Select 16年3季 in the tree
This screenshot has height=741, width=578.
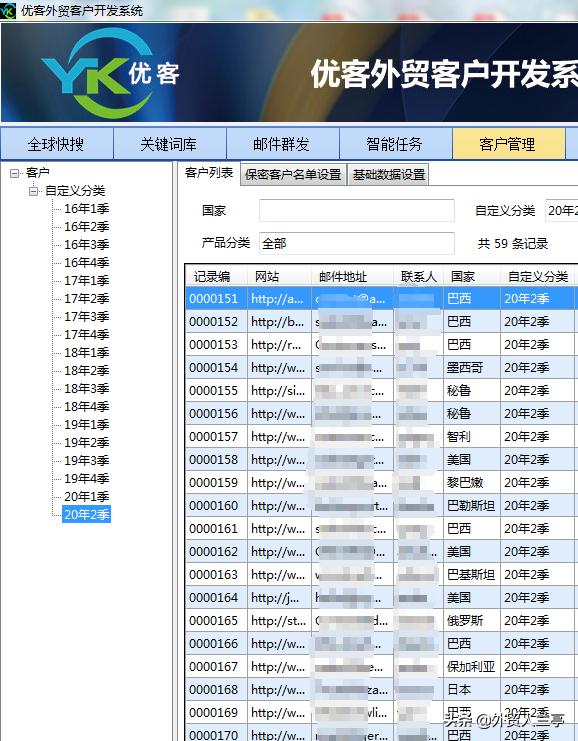point(86,245)
